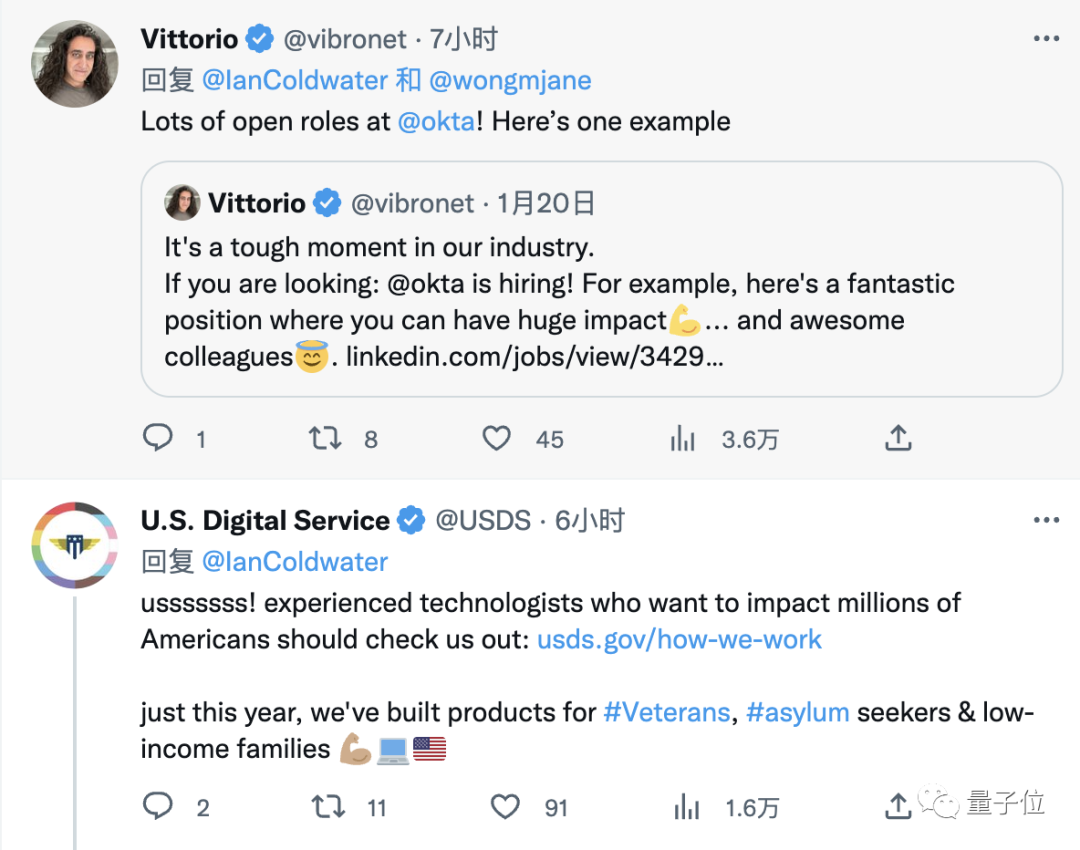Reply to Vittorio's Okta tweet
The image size is (1080, 850).
pyautogui.click(x=158, y=438)
